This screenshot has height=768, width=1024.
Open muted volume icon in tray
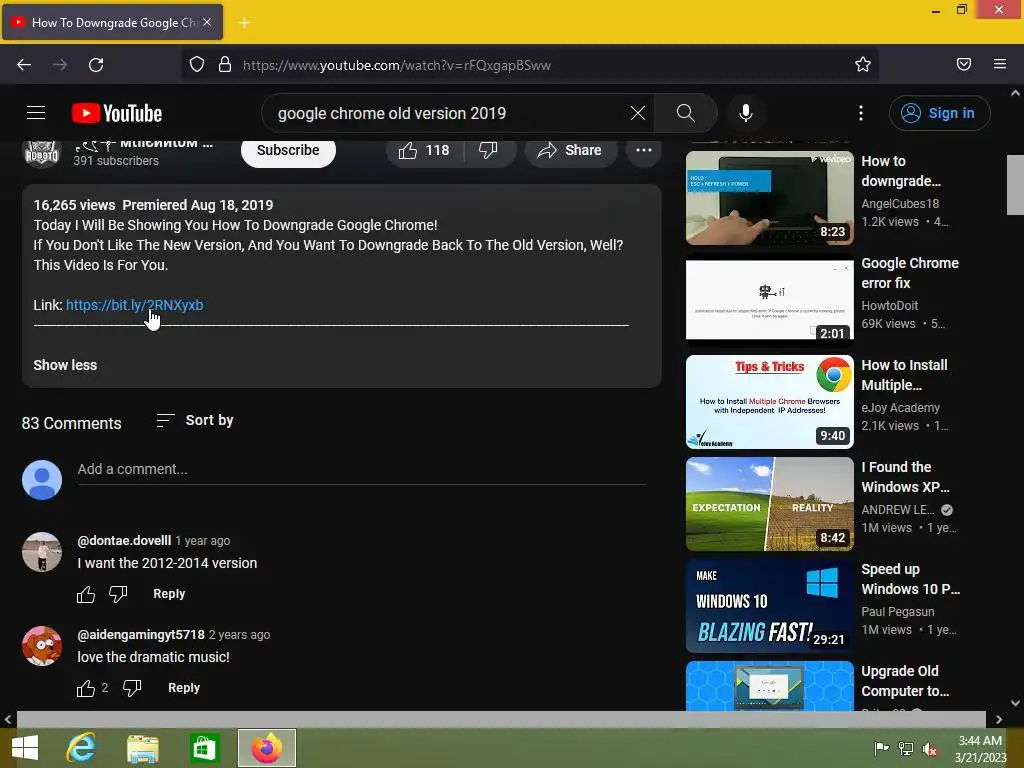pyautogui.click(x=930, y=748)
